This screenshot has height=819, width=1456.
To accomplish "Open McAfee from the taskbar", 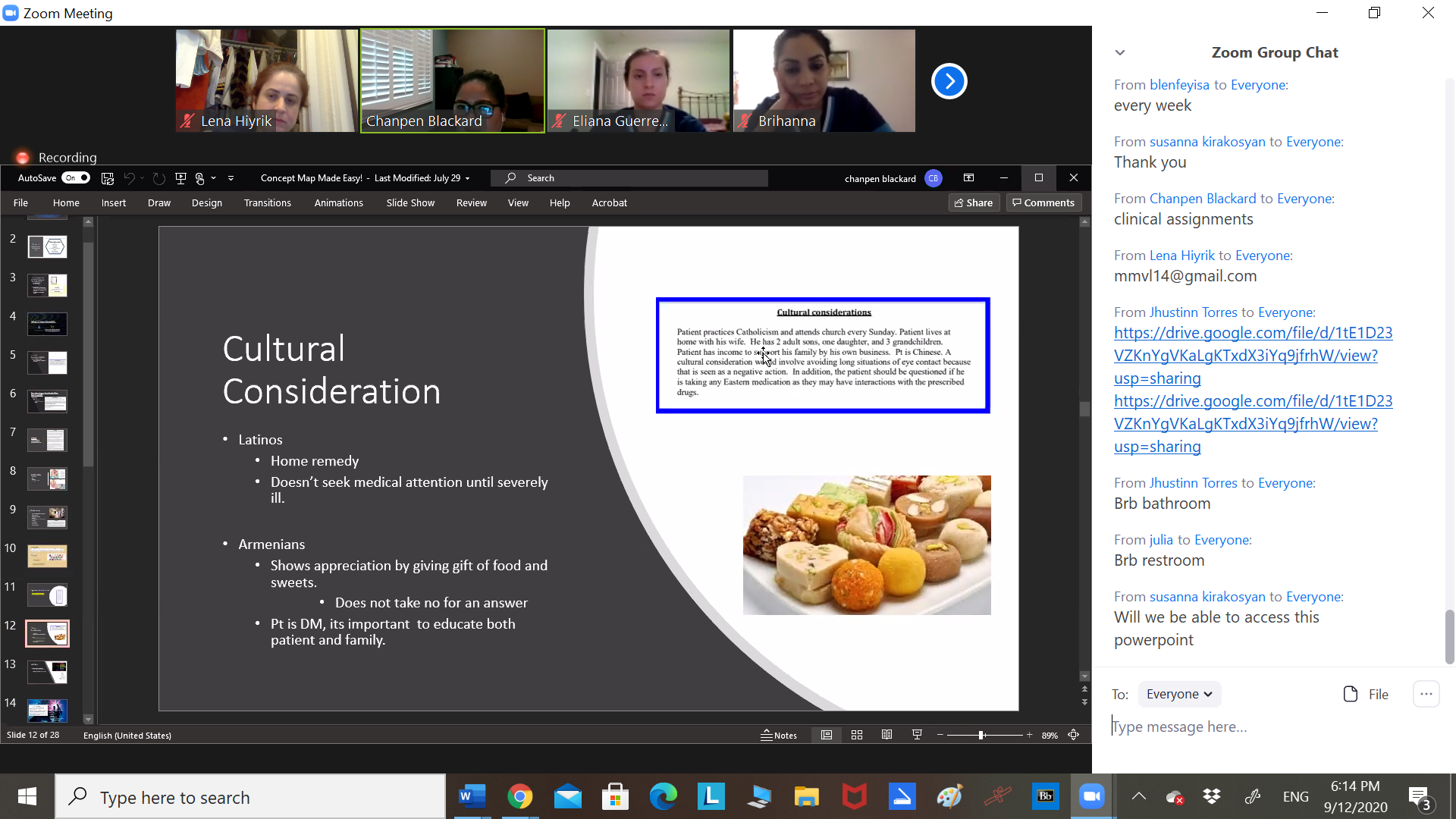I will [x=855, y=796].
